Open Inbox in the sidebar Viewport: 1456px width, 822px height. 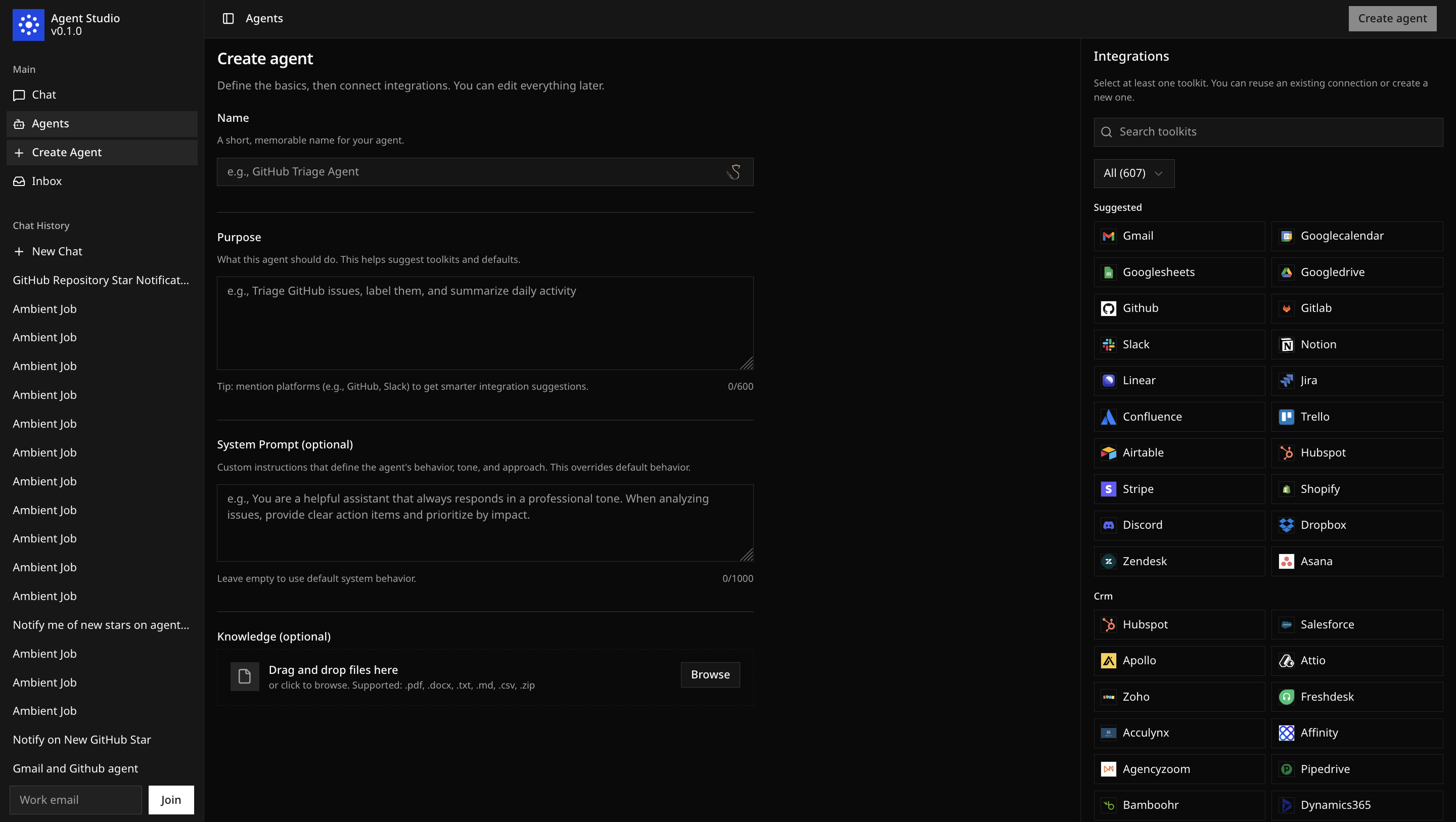point(47,181)
